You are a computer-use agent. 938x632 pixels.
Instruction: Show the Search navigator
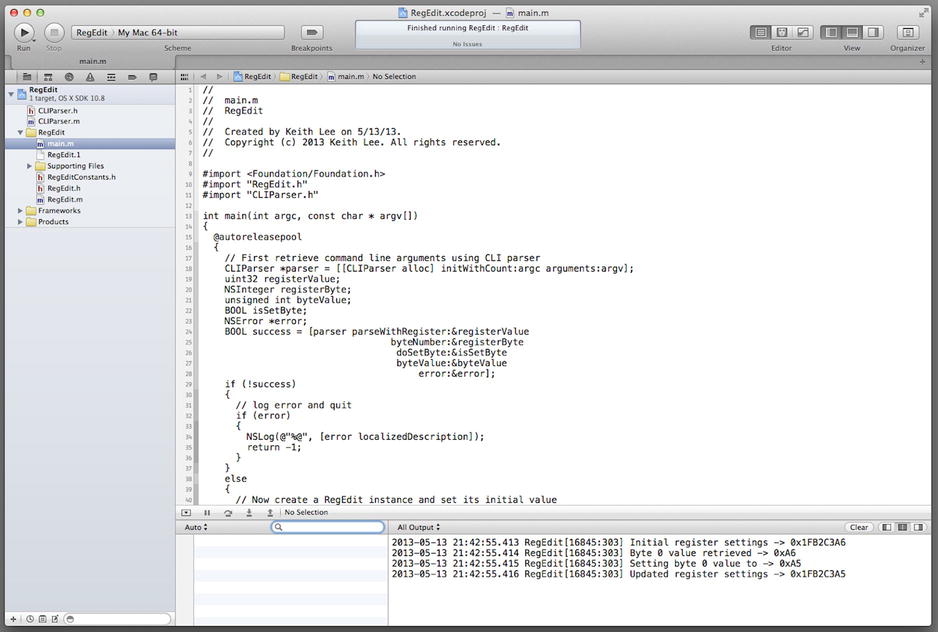[x=69, y=77]
